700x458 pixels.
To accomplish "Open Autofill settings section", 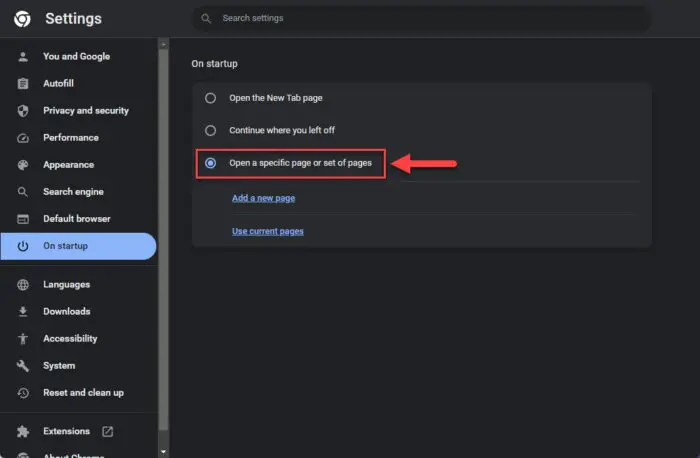I will coord(79,83).
